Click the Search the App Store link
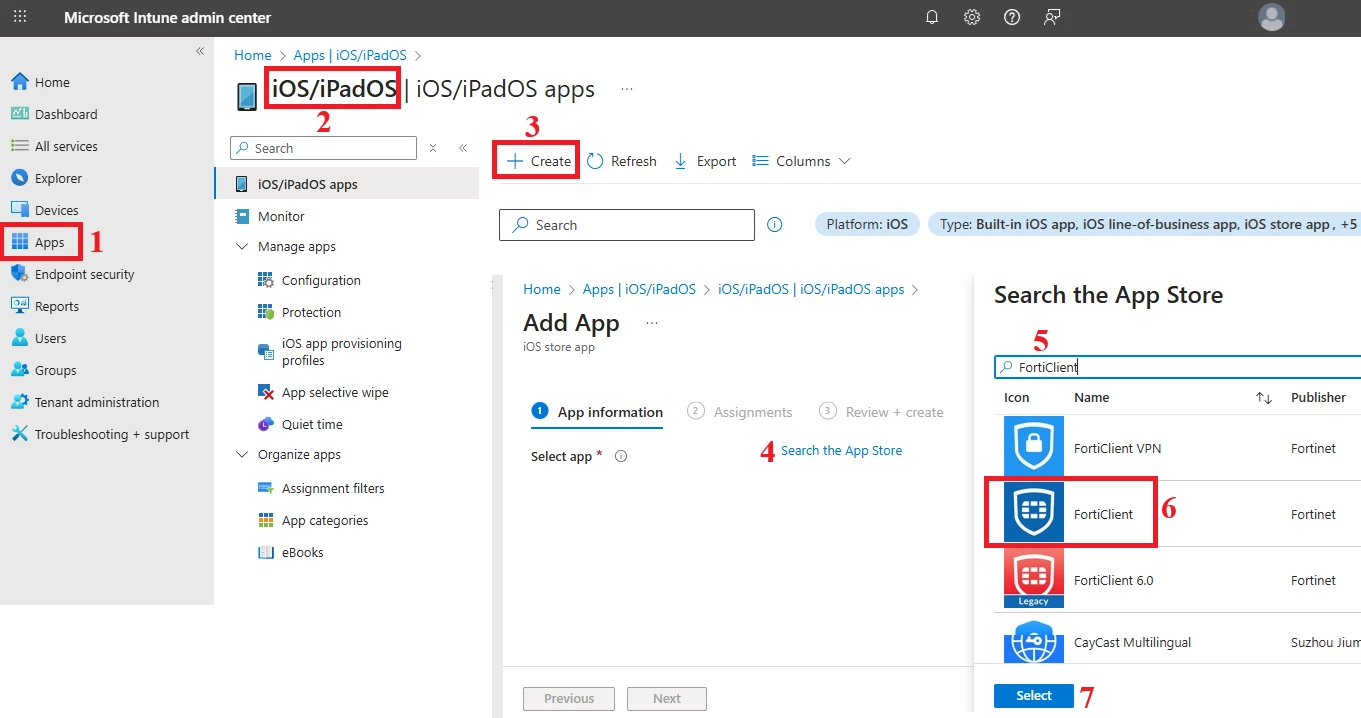This screenshot has height=718, width=1361. (x=842, y=451)
